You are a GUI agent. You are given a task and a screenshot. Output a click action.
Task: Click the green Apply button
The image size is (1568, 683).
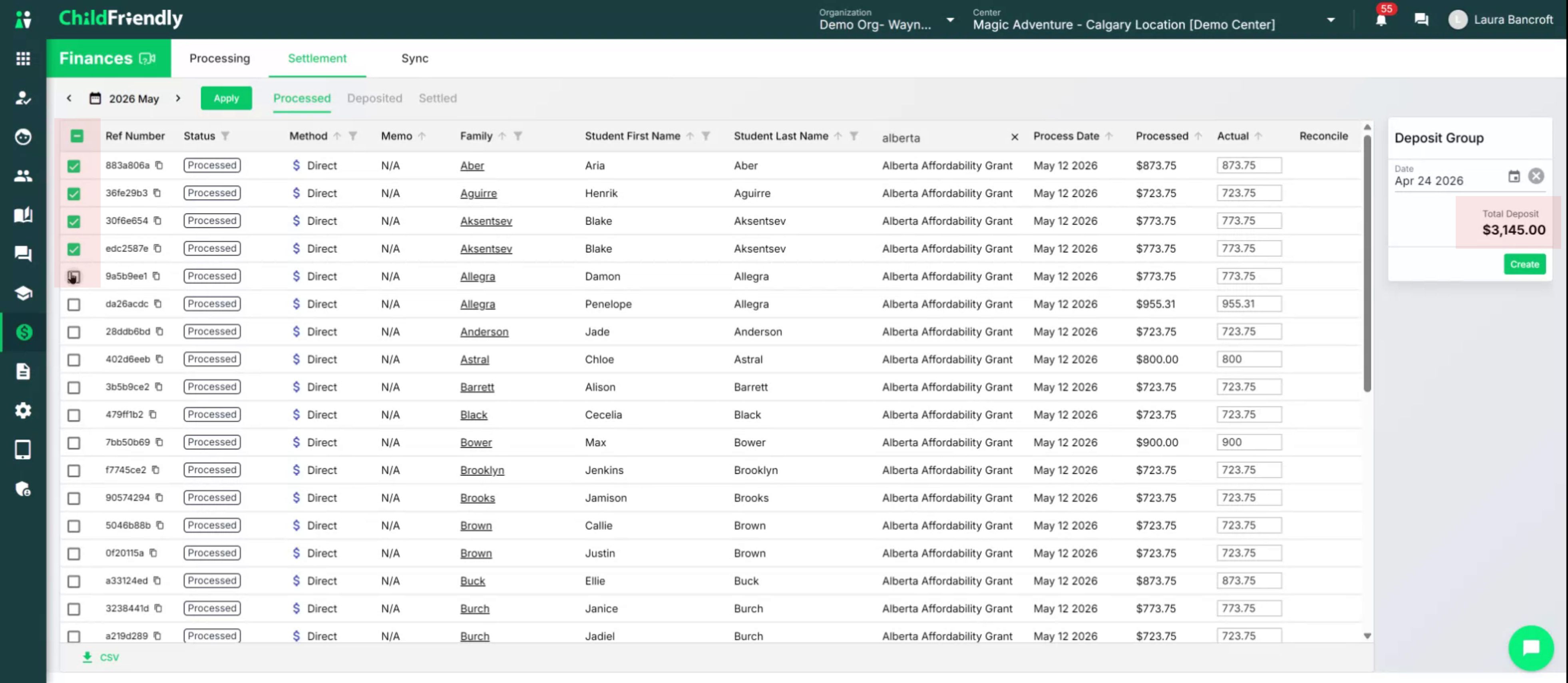coord(226,98)
